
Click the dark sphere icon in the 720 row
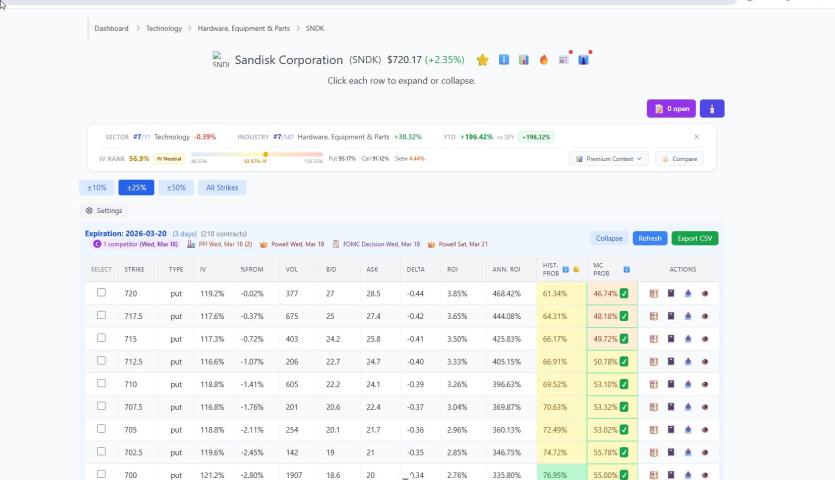click(705, 294)
